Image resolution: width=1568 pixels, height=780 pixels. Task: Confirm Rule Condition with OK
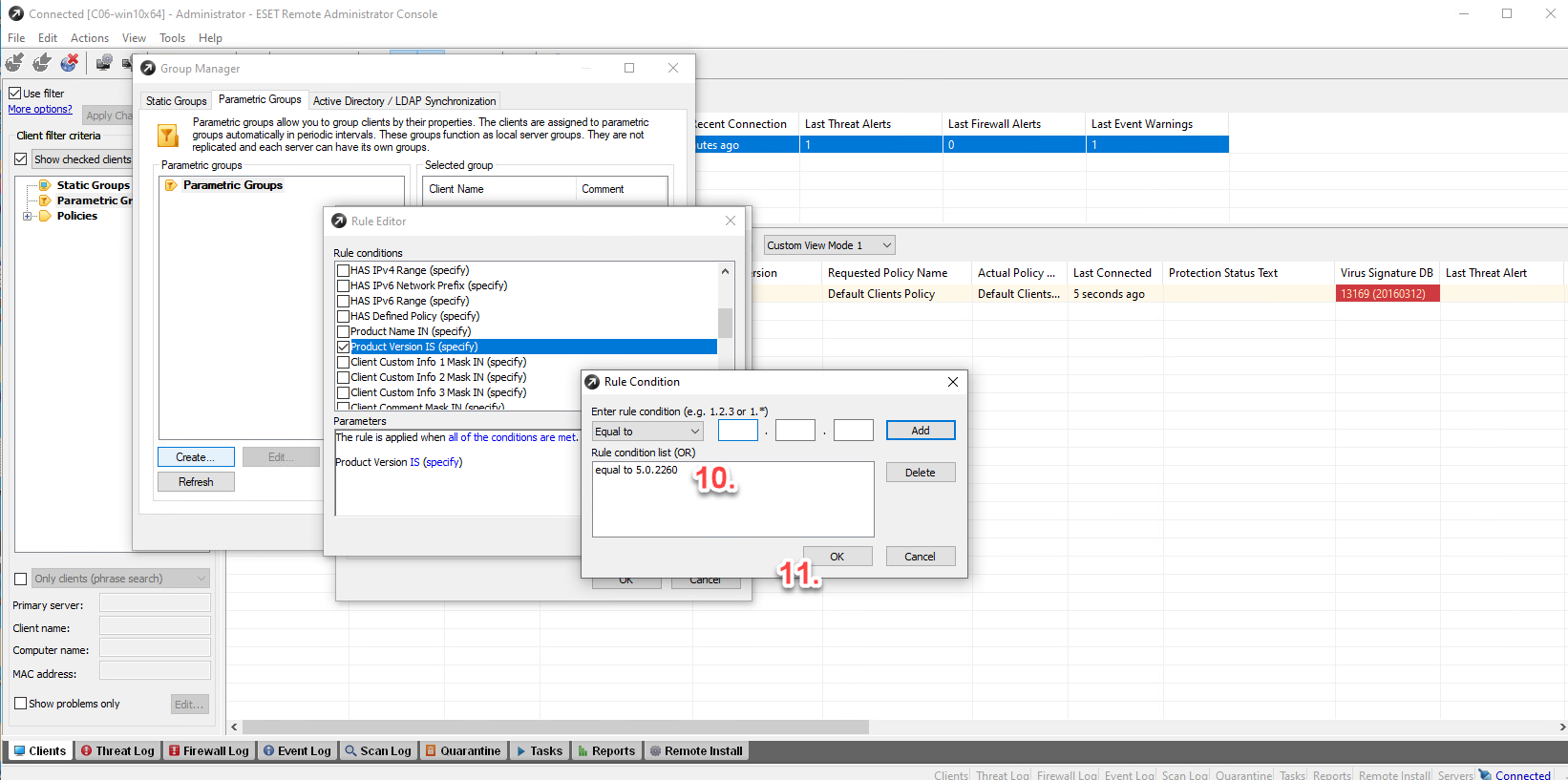(837, 557)
